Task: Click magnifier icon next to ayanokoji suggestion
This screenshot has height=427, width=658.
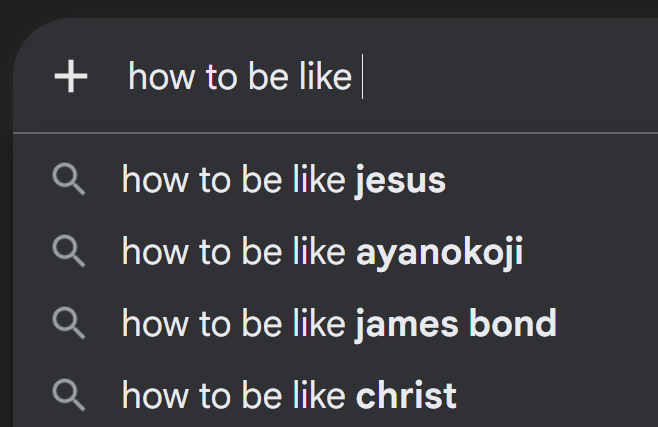Action: pos(69,251)
